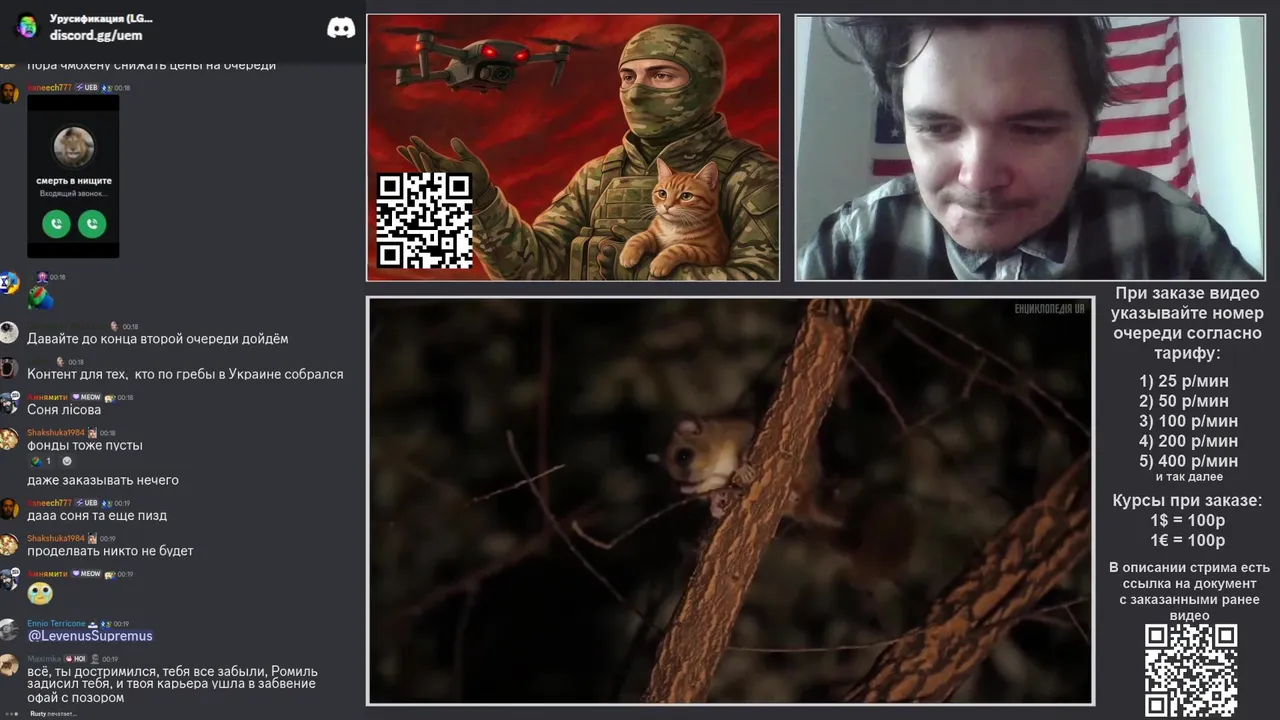Click the MEOW tag above the crying emoji
The height and width of the screenshot is (720, 1280).
point(86,574)
